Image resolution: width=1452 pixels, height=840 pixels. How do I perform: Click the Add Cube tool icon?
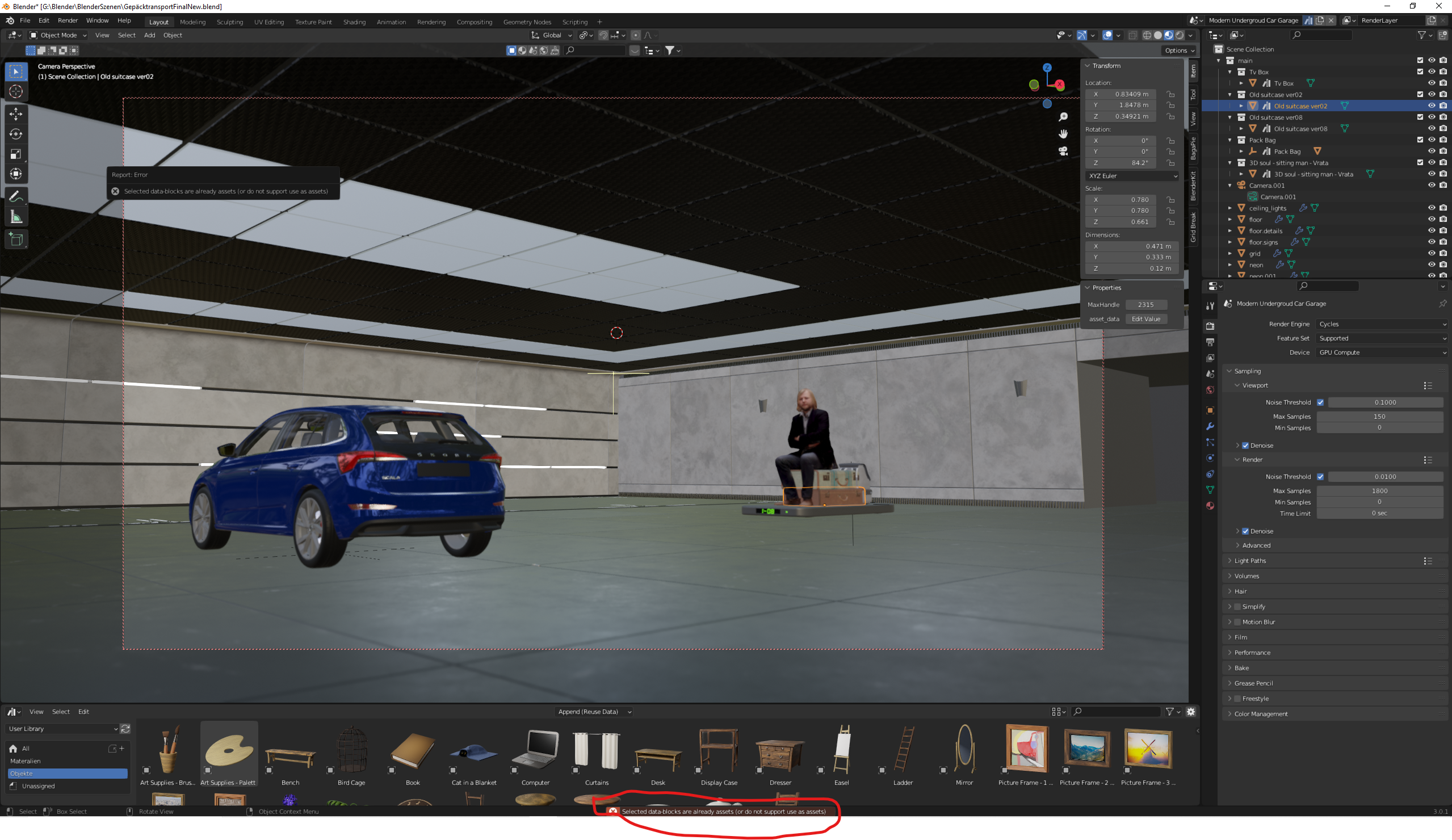click(x=16, y=239)
